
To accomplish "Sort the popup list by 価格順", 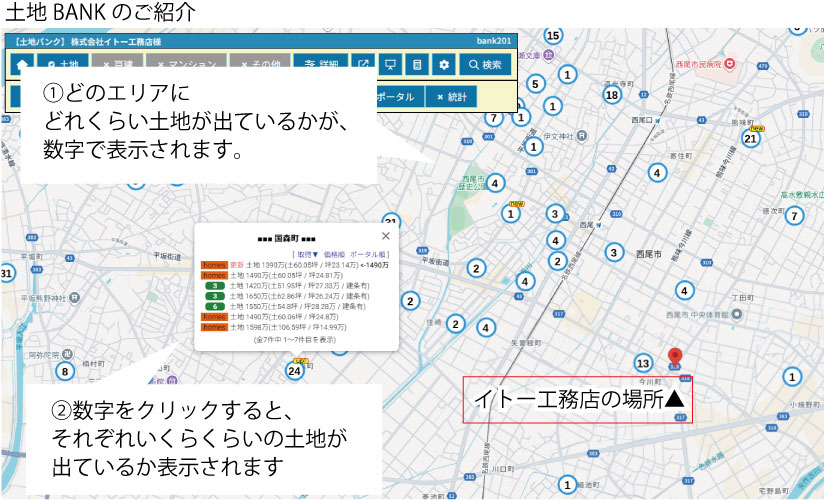I will click(334, 254).
